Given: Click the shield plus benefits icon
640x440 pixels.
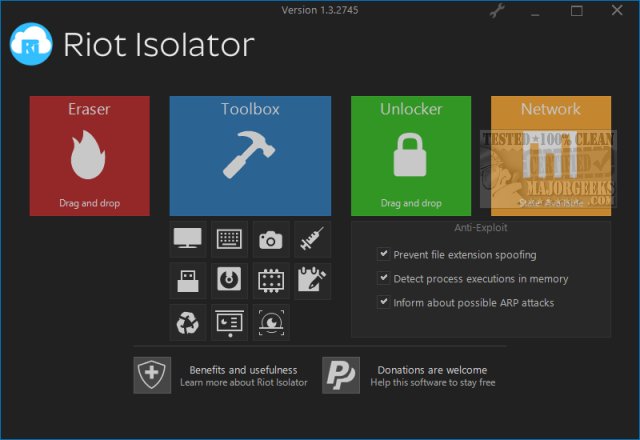Looking at the screenshot, I should (152, 375).
